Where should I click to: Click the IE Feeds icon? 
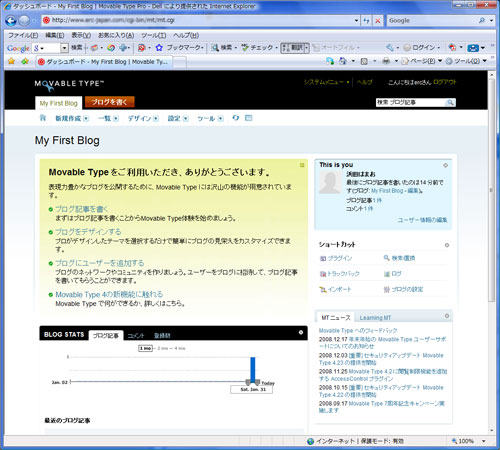pos(364,61)
